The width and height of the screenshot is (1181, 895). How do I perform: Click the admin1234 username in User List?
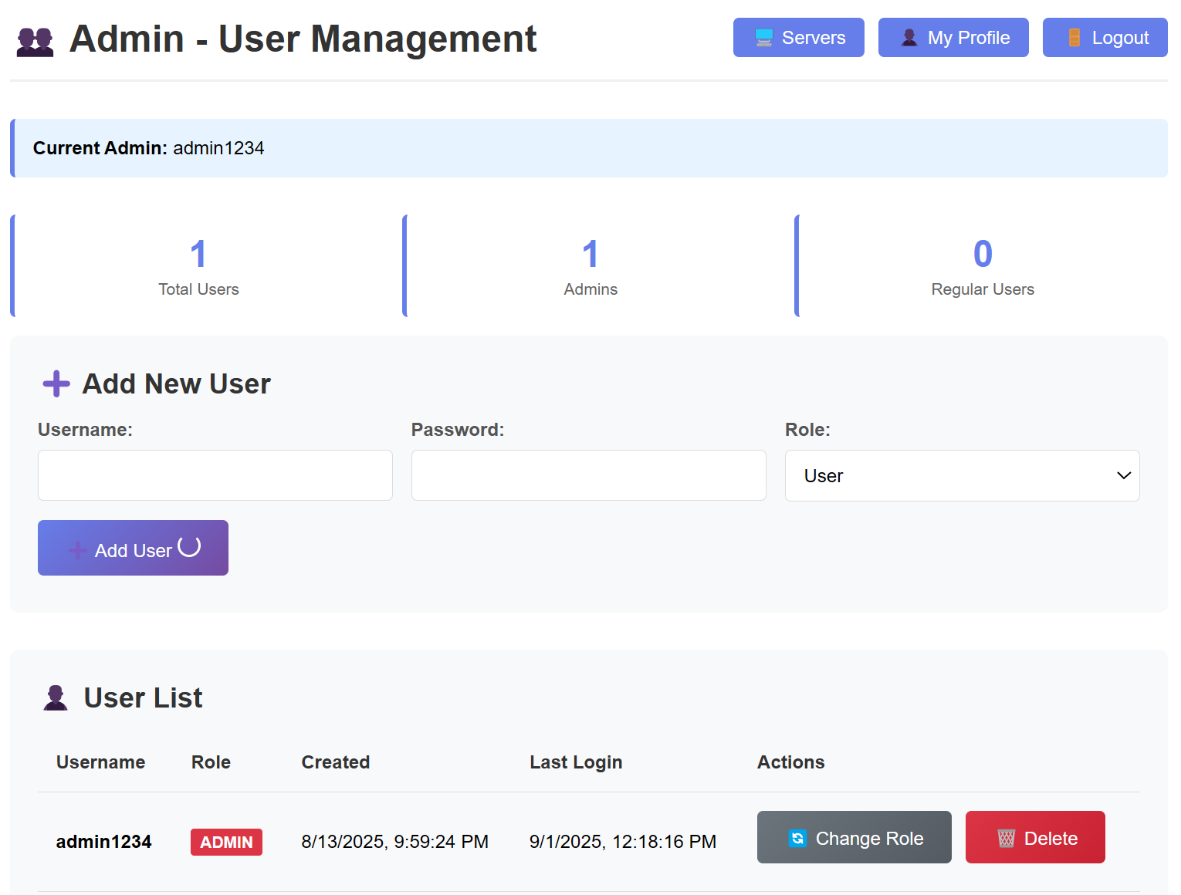coord(104,842)
